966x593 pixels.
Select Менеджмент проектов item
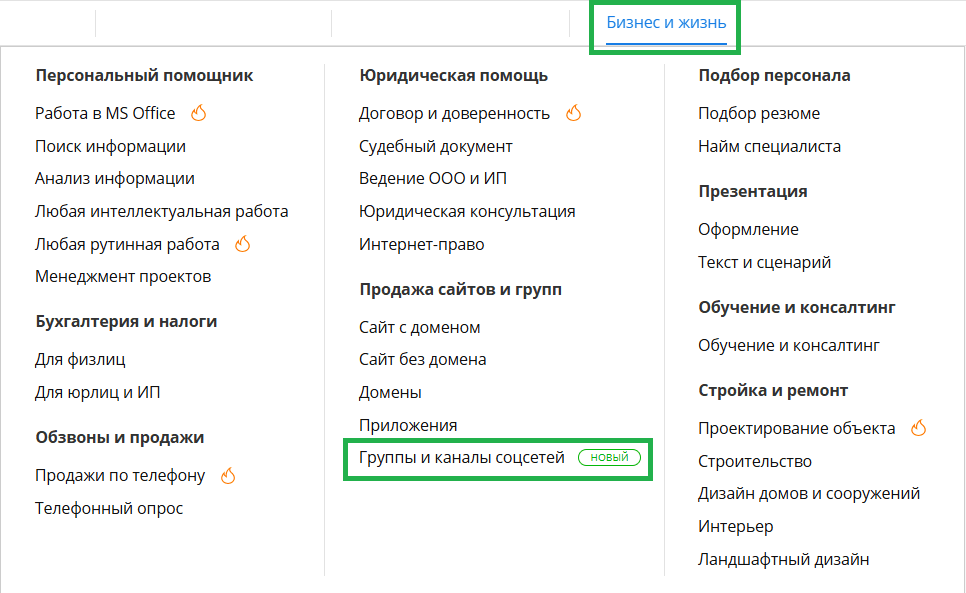coord(123,276)
